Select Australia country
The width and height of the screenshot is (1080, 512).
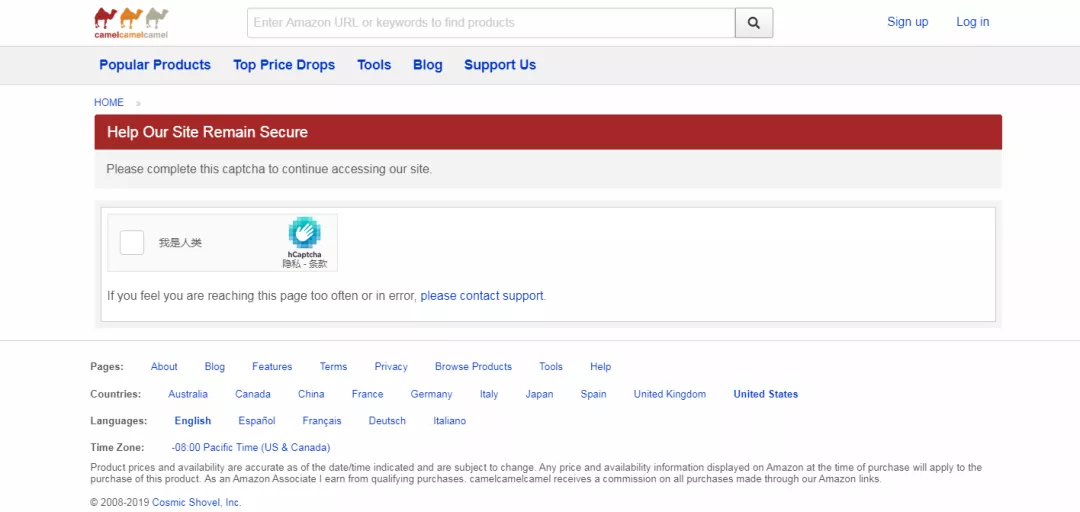[188, 394]
